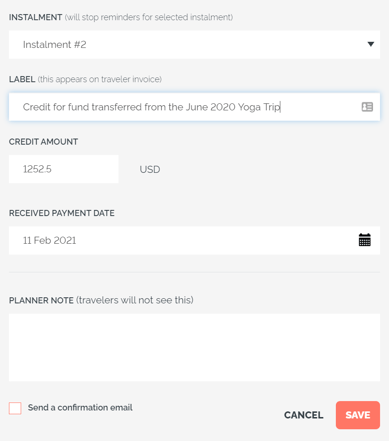Click into the Credit Amount field

(64, 169)
